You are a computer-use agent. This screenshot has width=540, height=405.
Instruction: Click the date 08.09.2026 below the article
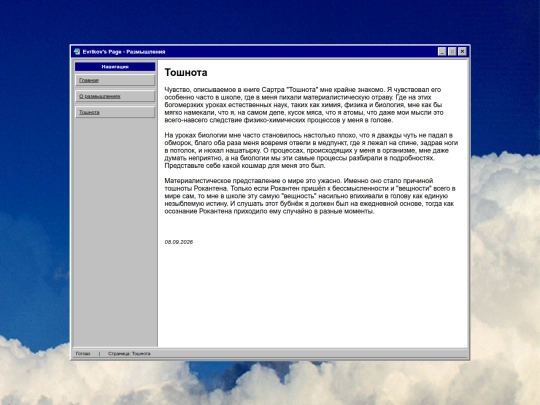tap(179, 242)
